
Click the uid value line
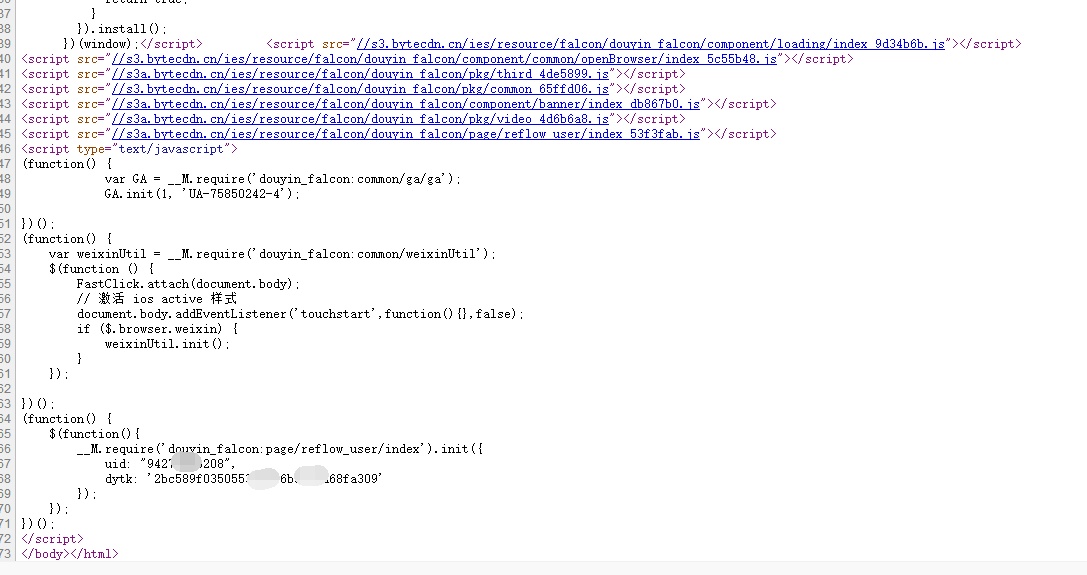[170, 464]
